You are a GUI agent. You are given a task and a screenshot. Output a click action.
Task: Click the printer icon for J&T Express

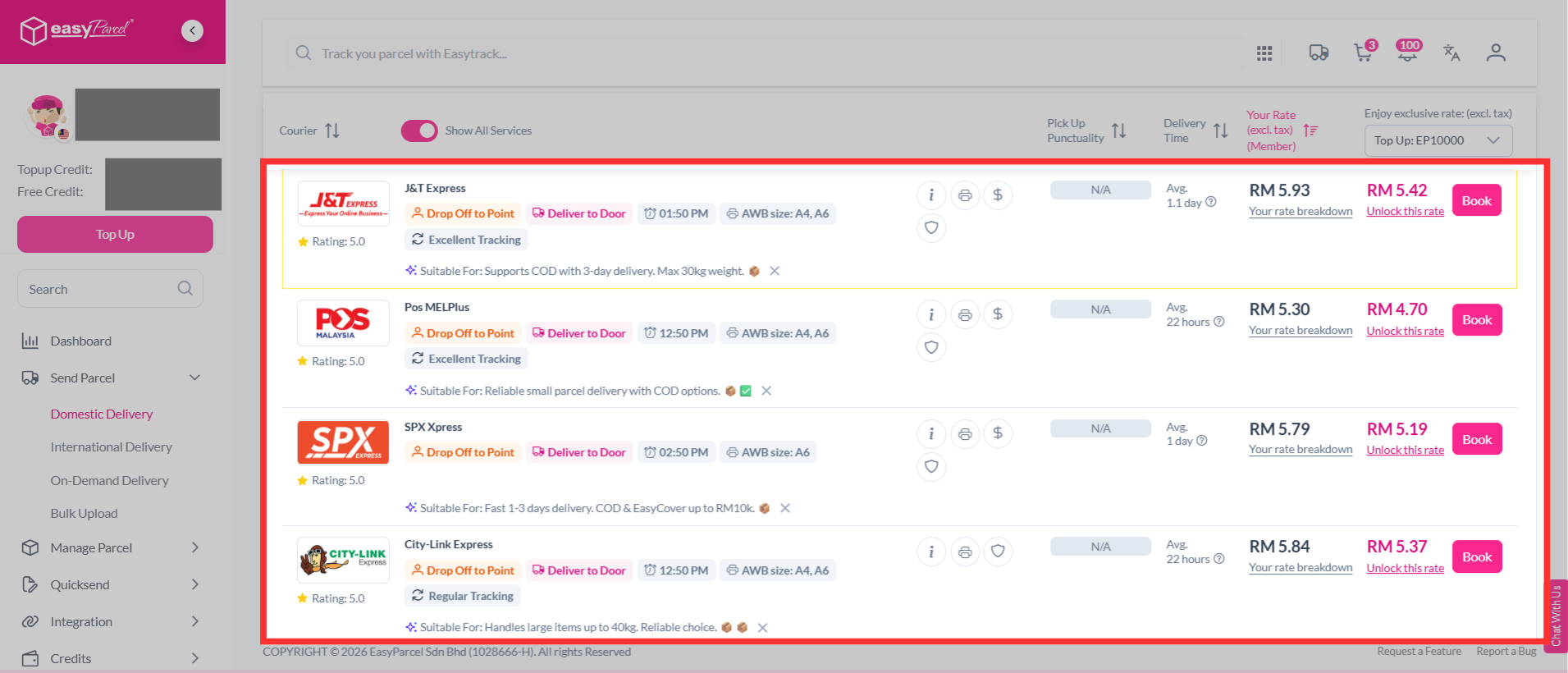[965, 195]
